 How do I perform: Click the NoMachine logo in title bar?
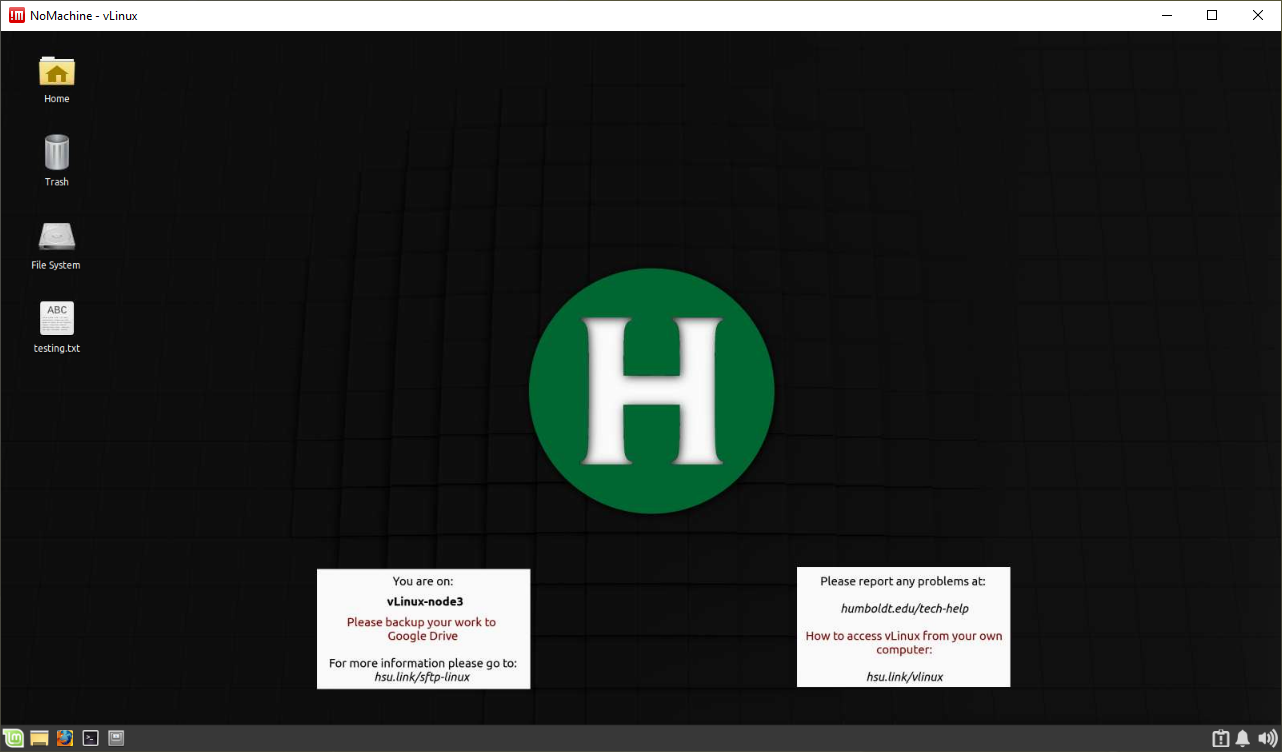(x=17, y=15)
